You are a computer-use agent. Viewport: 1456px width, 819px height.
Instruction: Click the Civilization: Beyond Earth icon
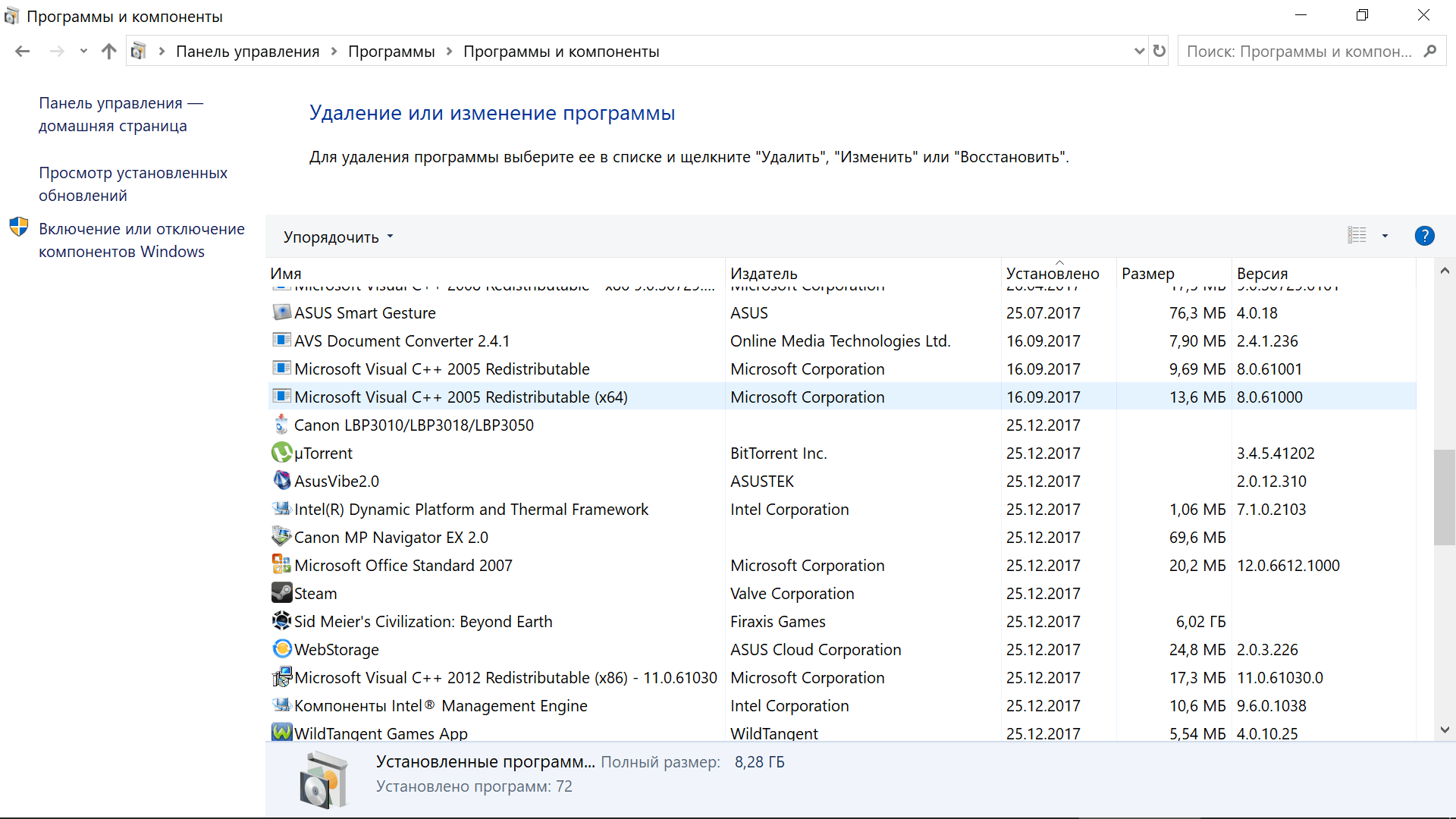(281, 621)
